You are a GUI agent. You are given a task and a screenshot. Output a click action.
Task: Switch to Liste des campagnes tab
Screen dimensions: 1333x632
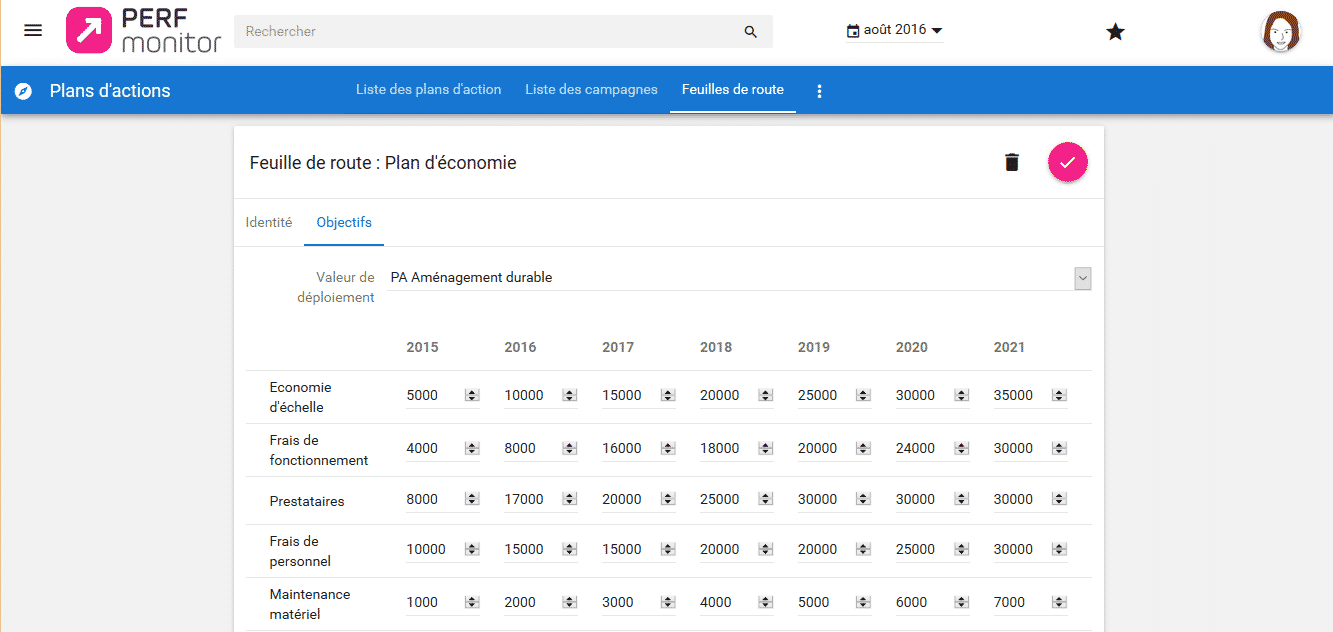pyautogui.click(x=591, y=90)
